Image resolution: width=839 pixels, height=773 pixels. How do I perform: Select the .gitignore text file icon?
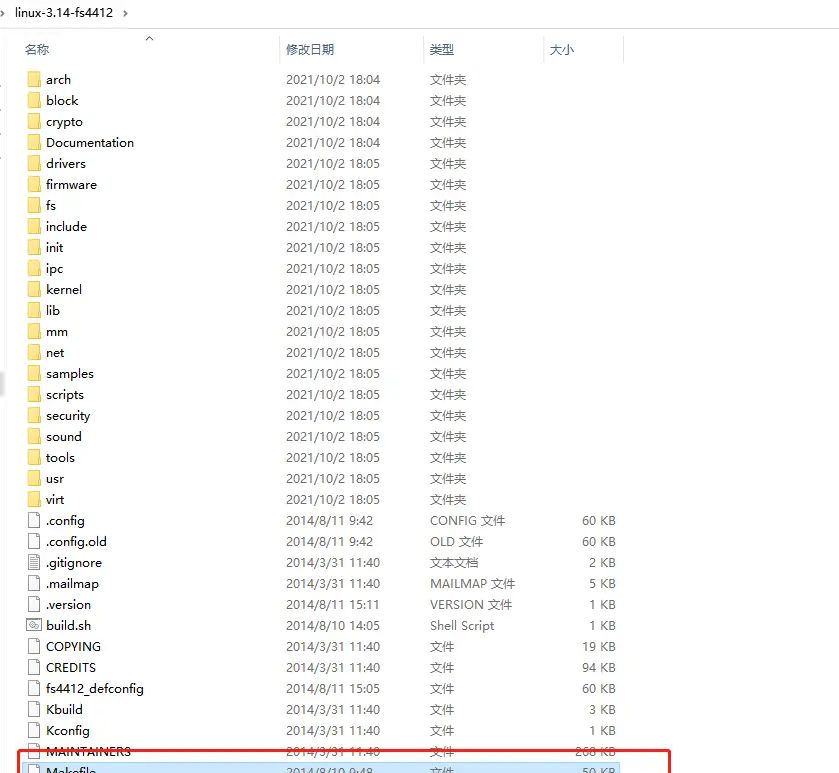pyautogui.click(x=33, y=562)
